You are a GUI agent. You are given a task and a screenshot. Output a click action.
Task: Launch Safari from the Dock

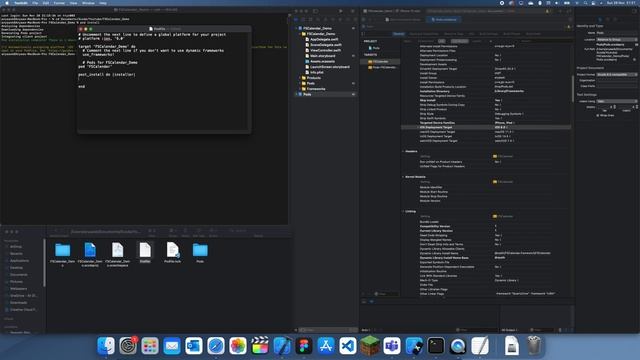coord(216,346)
